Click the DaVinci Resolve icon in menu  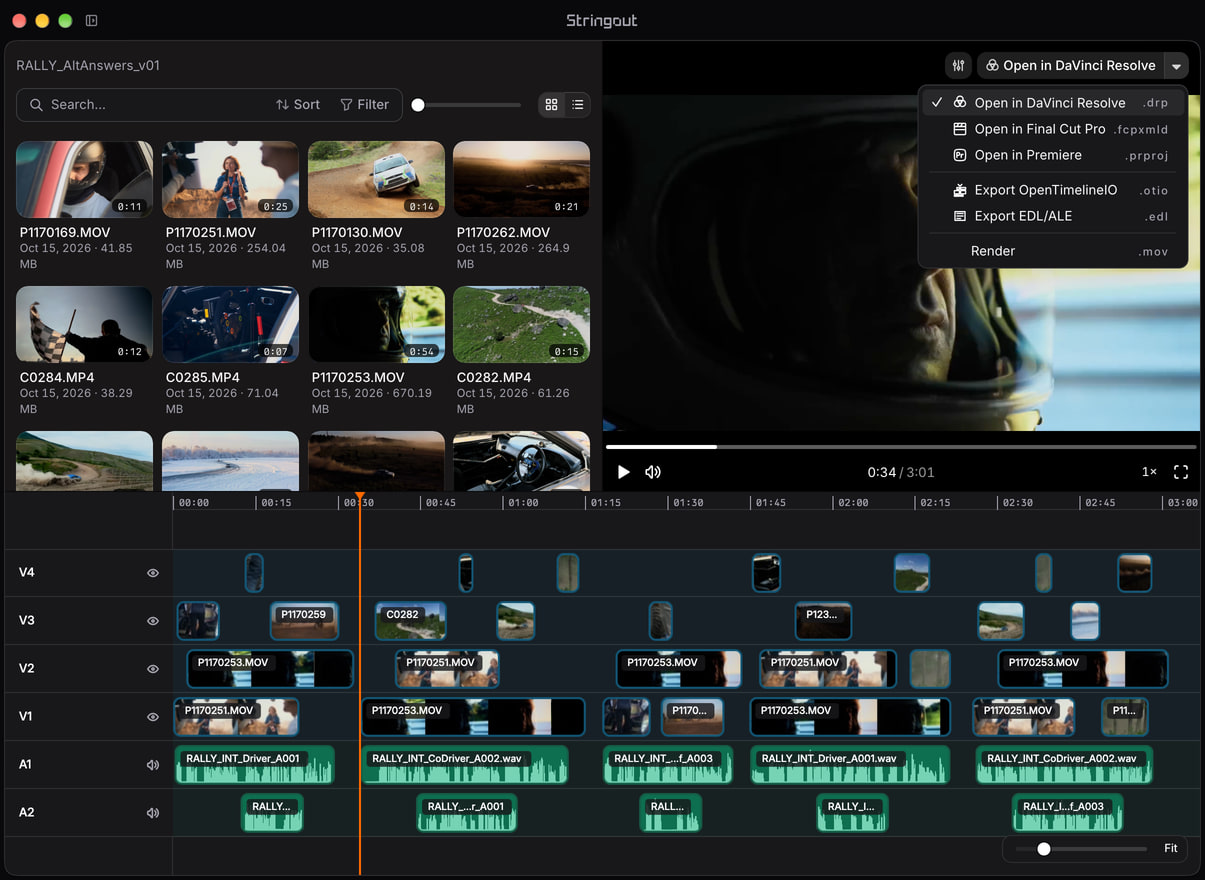(x=959, y=103)
